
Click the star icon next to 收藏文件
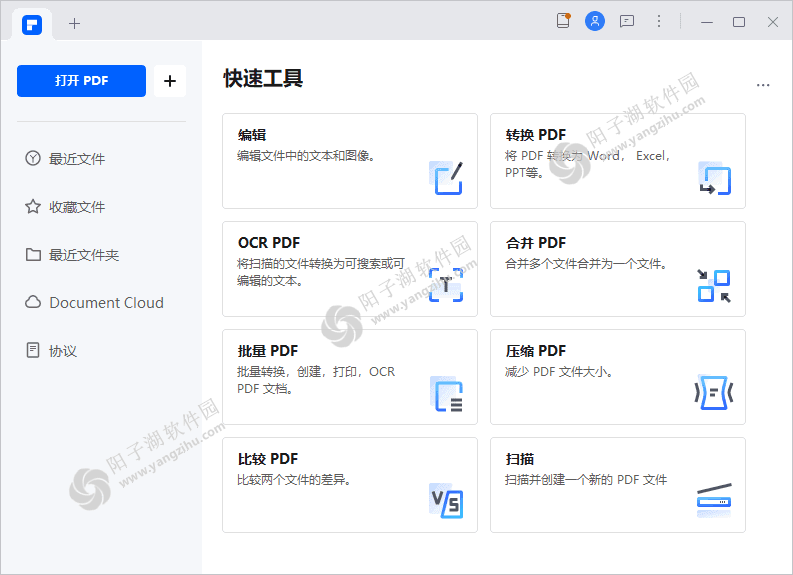click(33, 206)
